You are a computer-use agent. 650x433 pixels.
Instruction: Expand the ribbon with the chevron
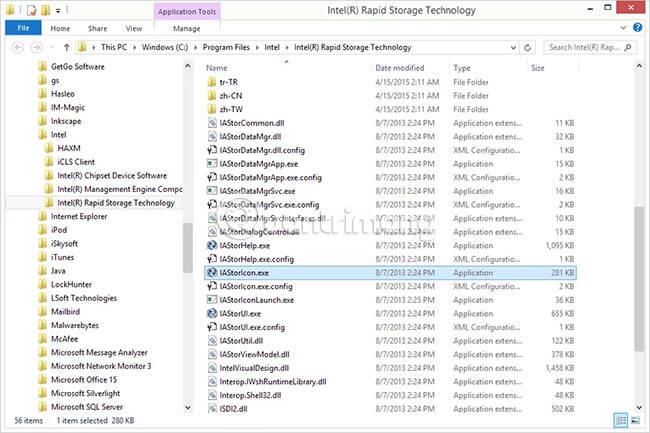point(623,28)
